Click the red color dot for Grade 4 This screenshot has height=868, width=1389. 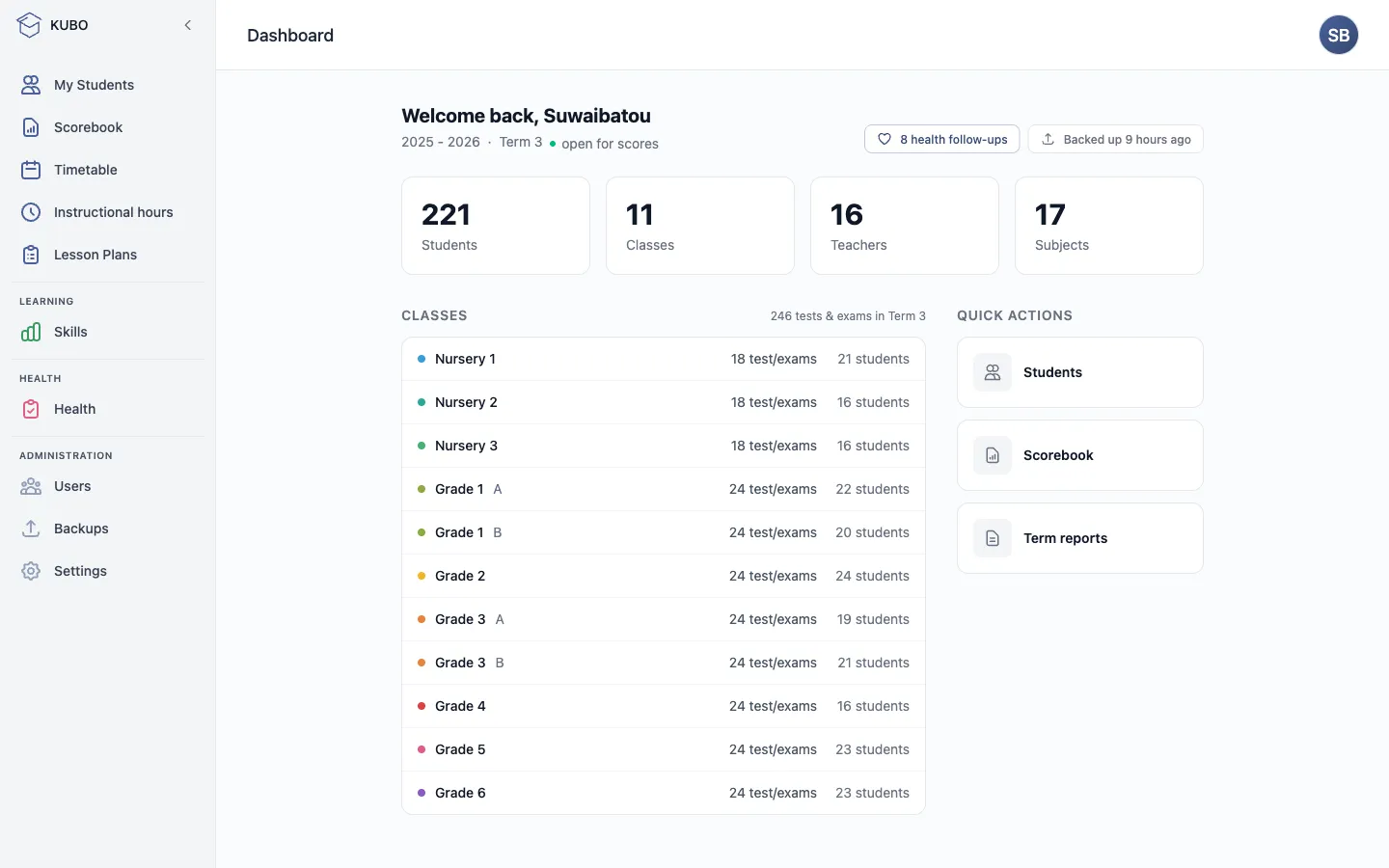click(x=422, y=706)
